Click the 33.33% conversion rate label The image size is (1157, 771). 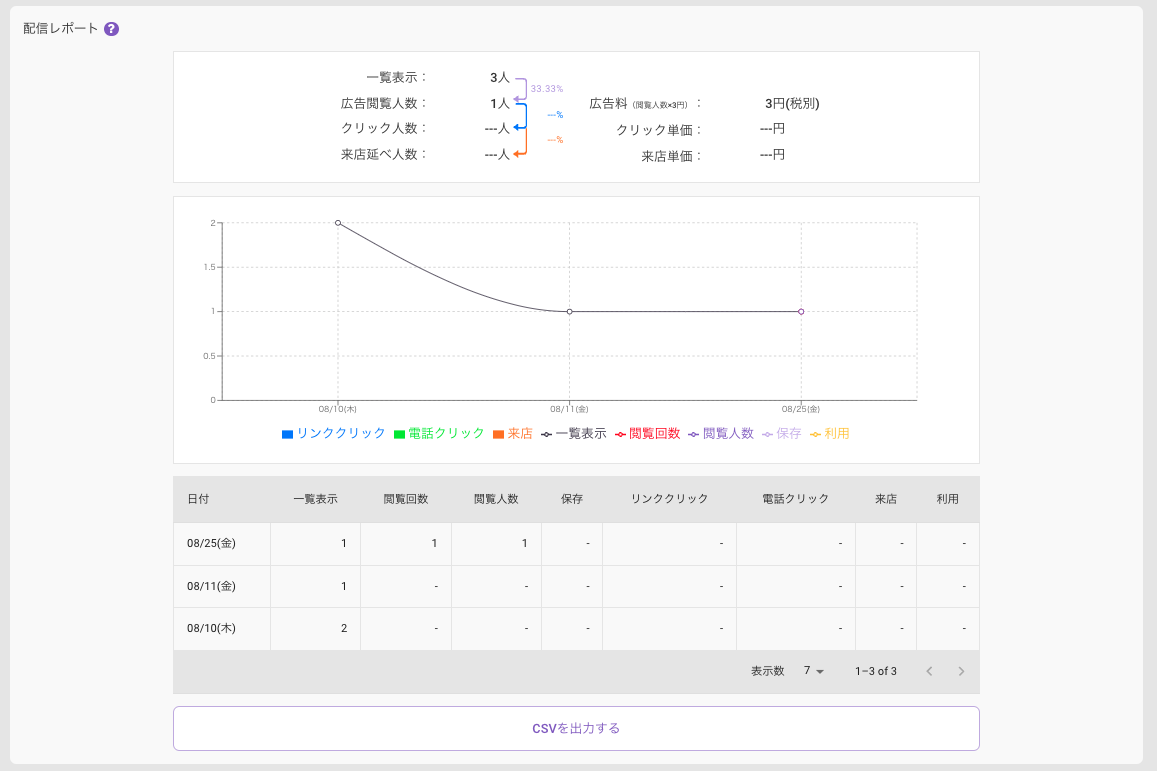point(547,89)
